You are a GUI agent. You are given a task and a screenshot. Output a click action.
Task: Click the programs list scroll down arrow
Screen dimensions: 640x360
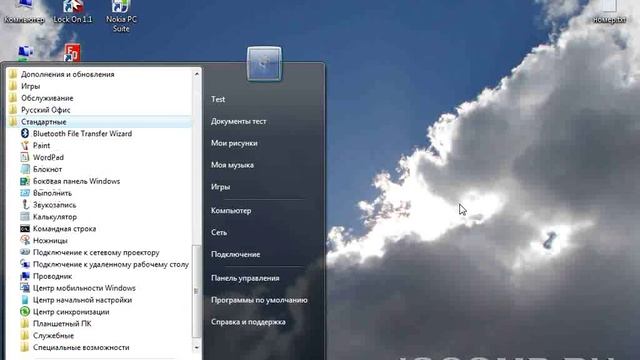click(x=197, y=347)
